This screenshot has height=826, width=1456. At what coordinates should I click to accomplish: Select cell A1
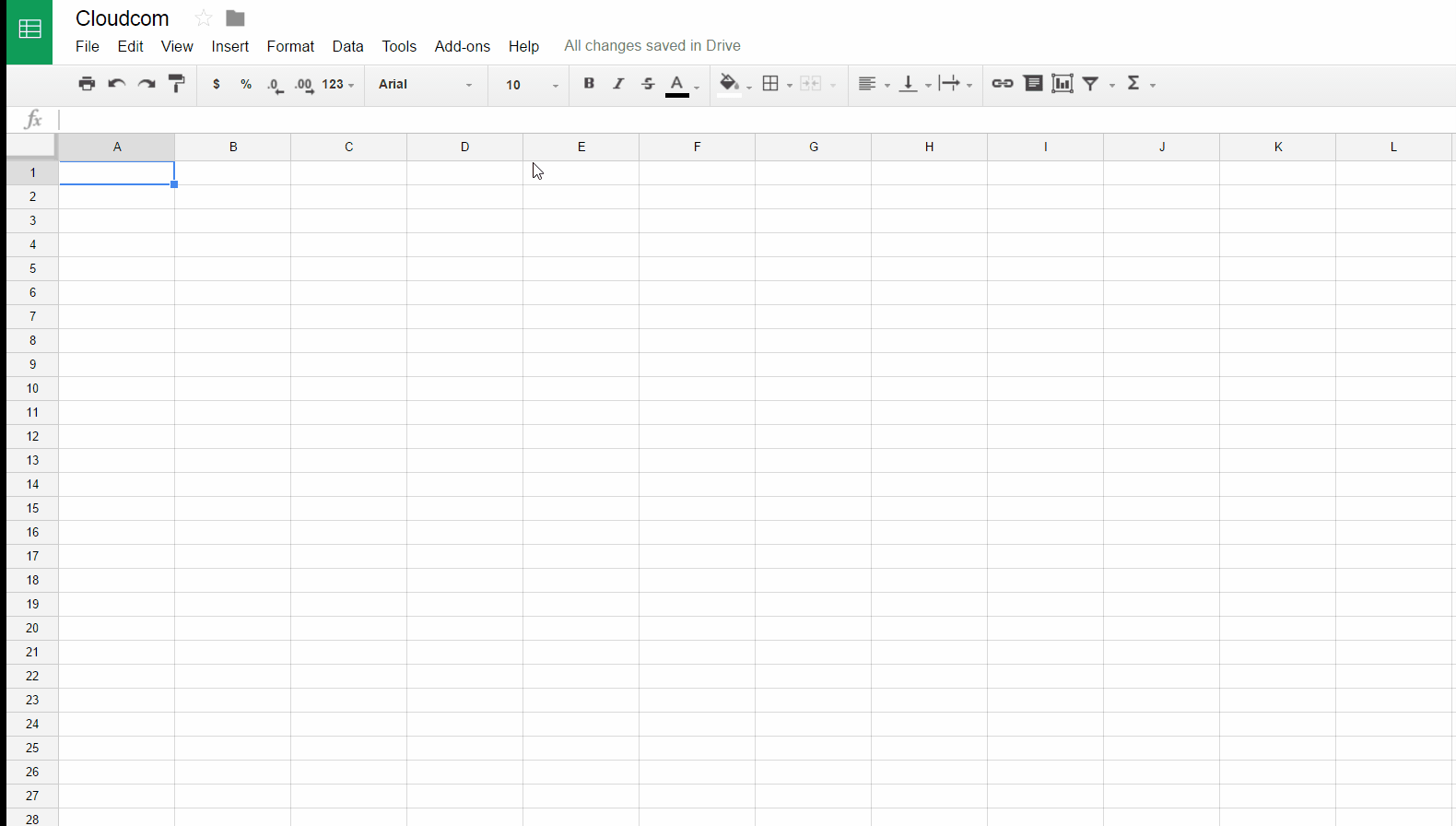pyautogui.click(x=117, y=172)
